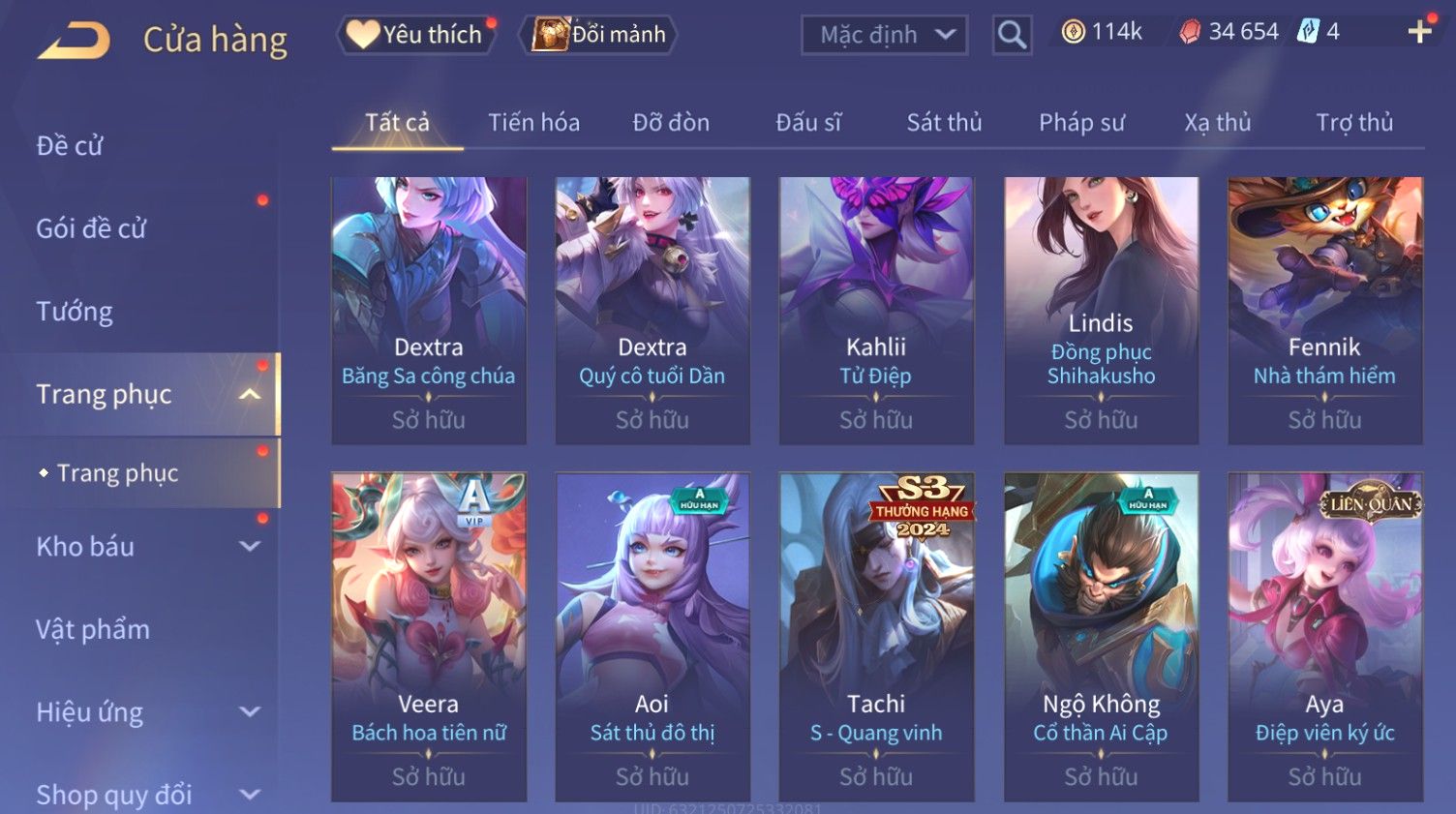The width and height of the screenshot is (1456, 814).
Task: Open Gói đề cử sidebar entry
Action: tap(91, 228)
